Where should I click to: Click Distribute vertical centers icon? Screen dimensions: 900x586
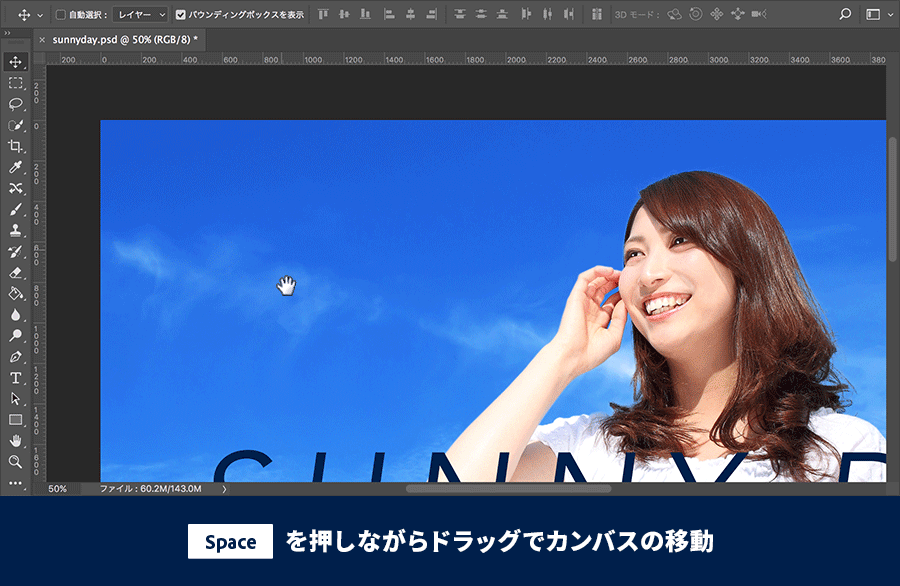point(481,14)
